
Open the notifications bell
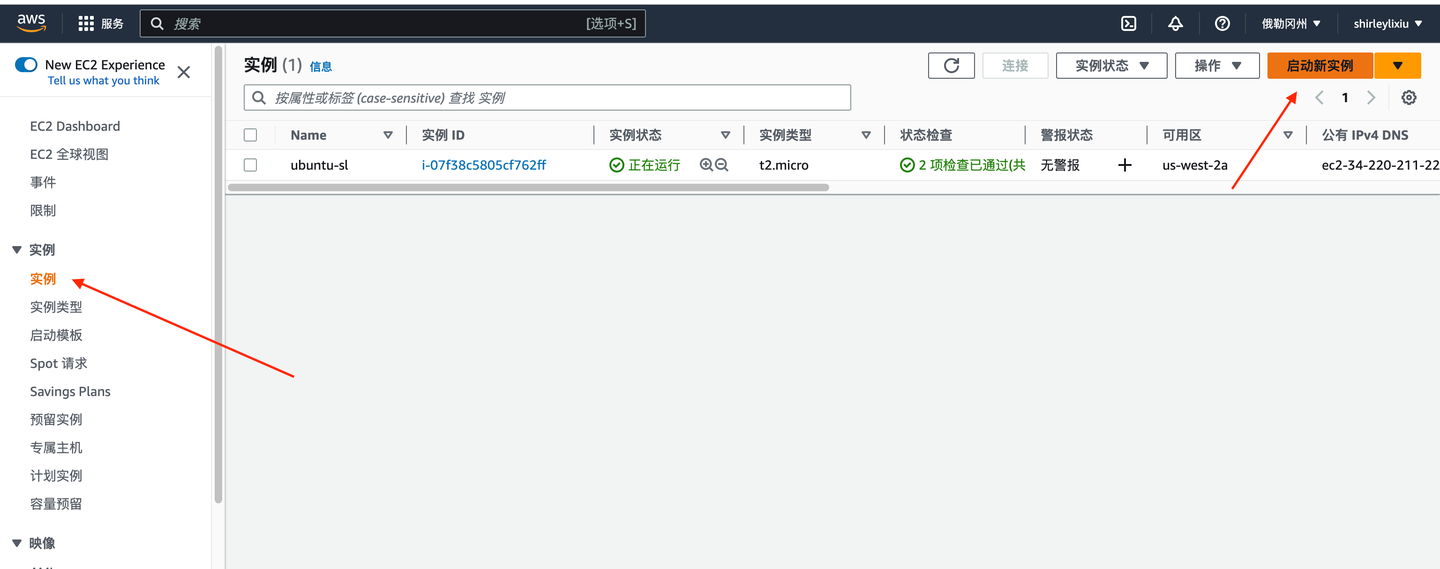point(1176,23)
